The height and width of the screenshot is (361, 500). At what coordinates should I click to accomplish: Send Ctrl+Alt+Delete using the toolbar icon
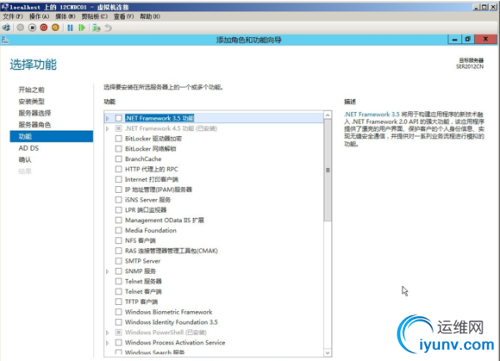tap(6, 28)
